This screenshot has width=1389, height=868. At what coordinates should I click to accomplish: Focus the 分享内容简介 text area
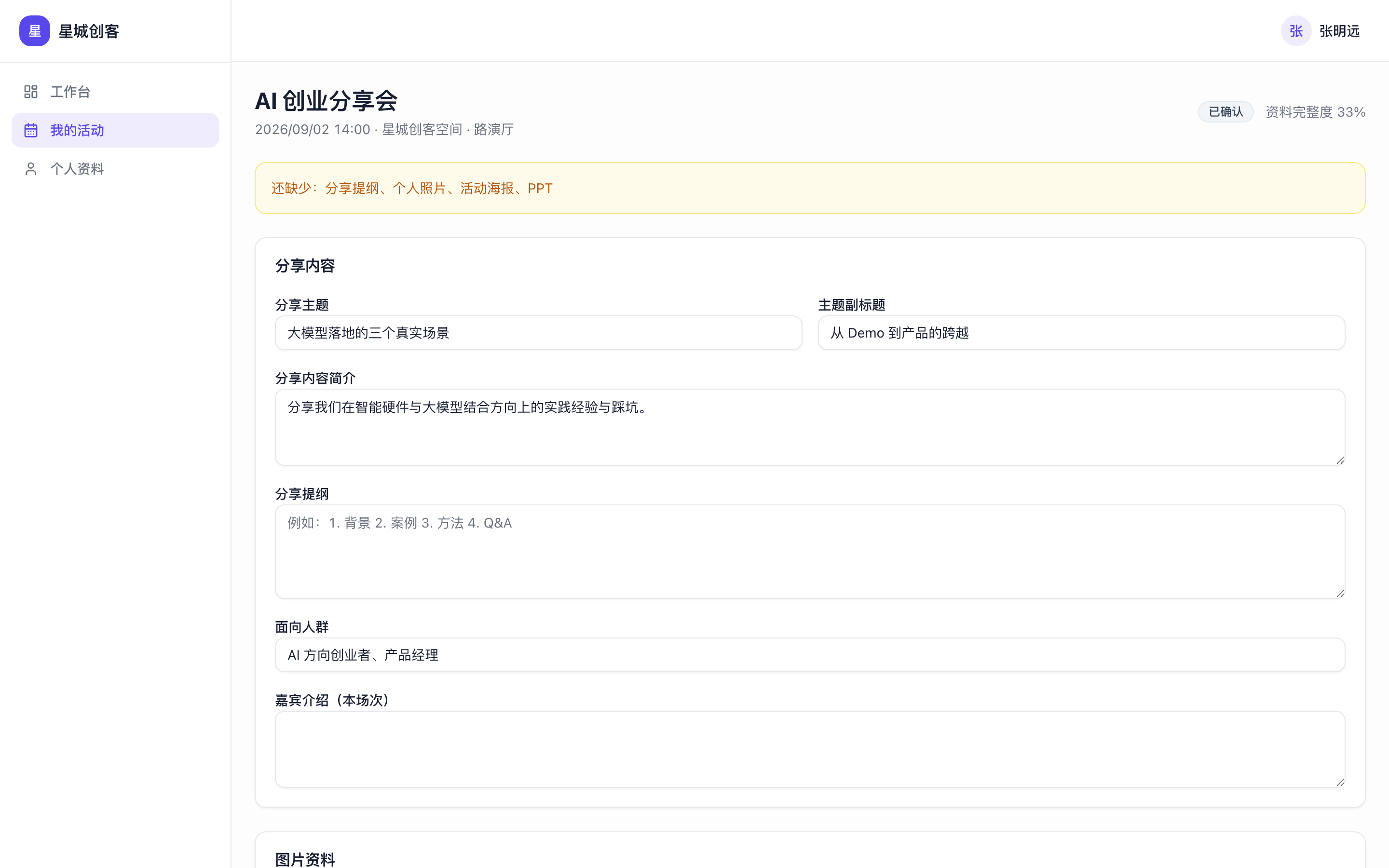pyautogui.click(x=810, y=427)
